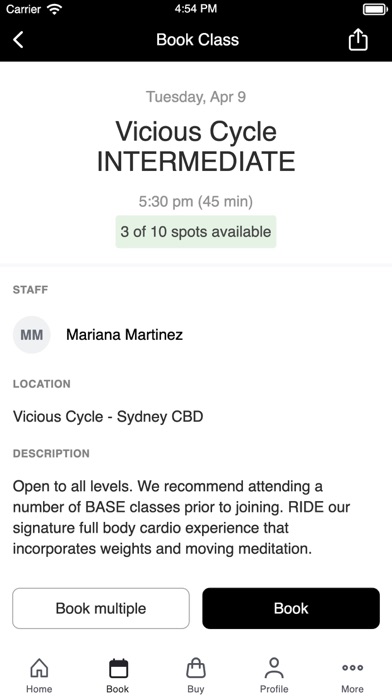This screenshot has width=392, height=696.
Task: Tap the Home house icon
Action: pyautogui.click(x=39, y=668)
